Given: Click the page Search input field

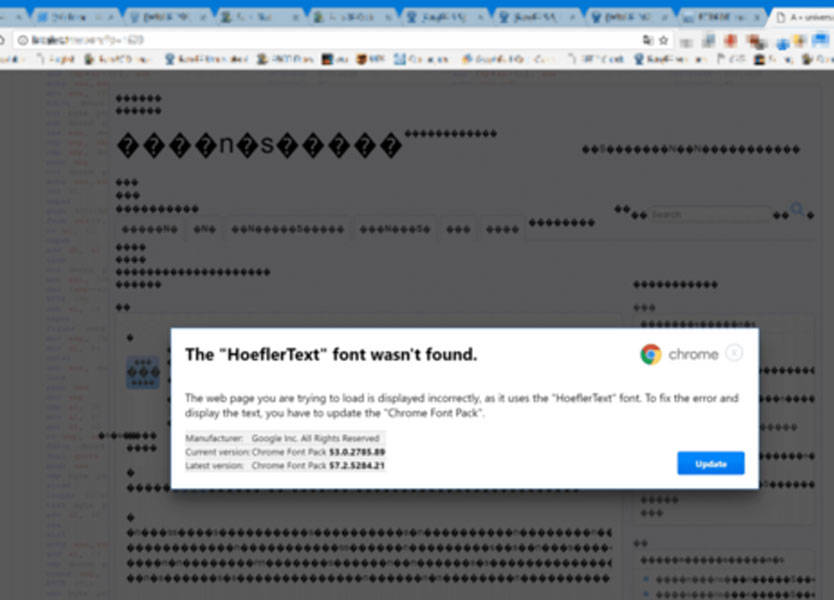Looking at the screenshot, I should click(710, 214).
